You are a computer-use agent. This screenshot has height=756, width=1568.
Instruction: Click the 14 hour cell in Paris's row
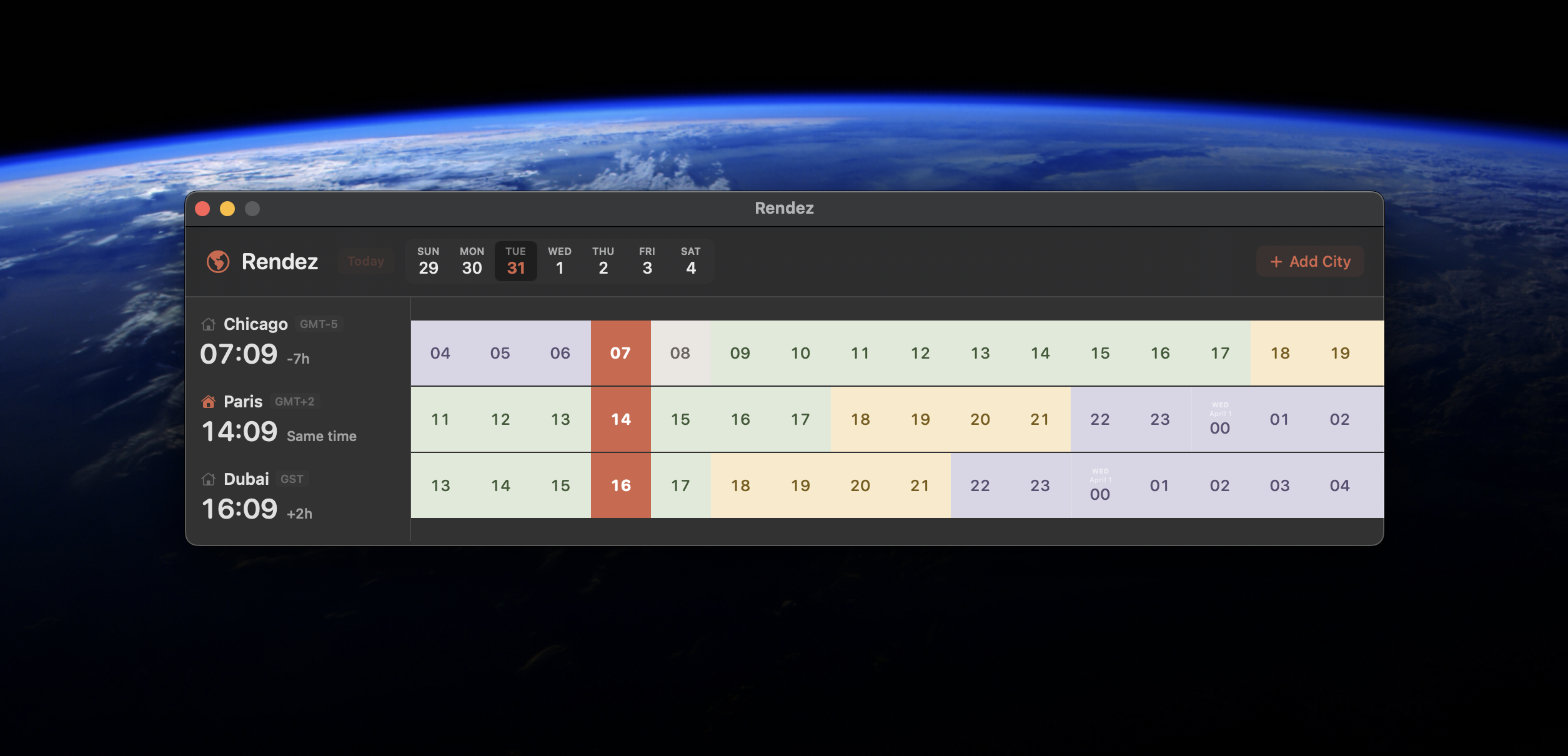(x=620, y=419)
